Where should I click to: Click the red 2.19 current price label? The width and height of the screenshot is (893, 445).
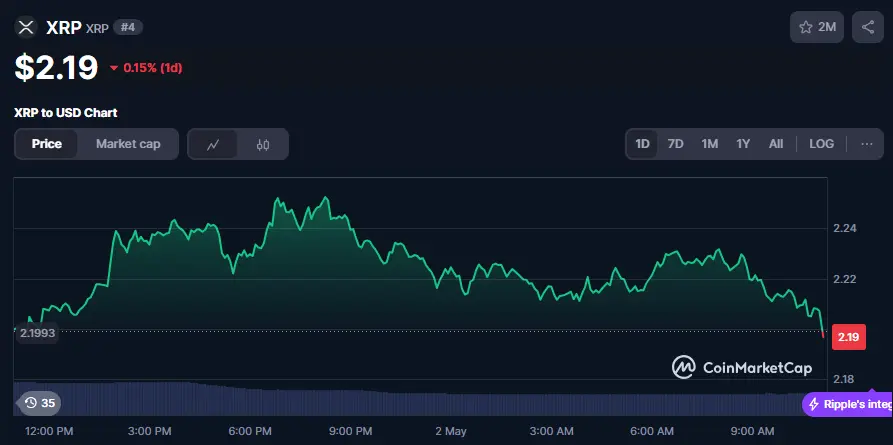click(x=848, y=337)
